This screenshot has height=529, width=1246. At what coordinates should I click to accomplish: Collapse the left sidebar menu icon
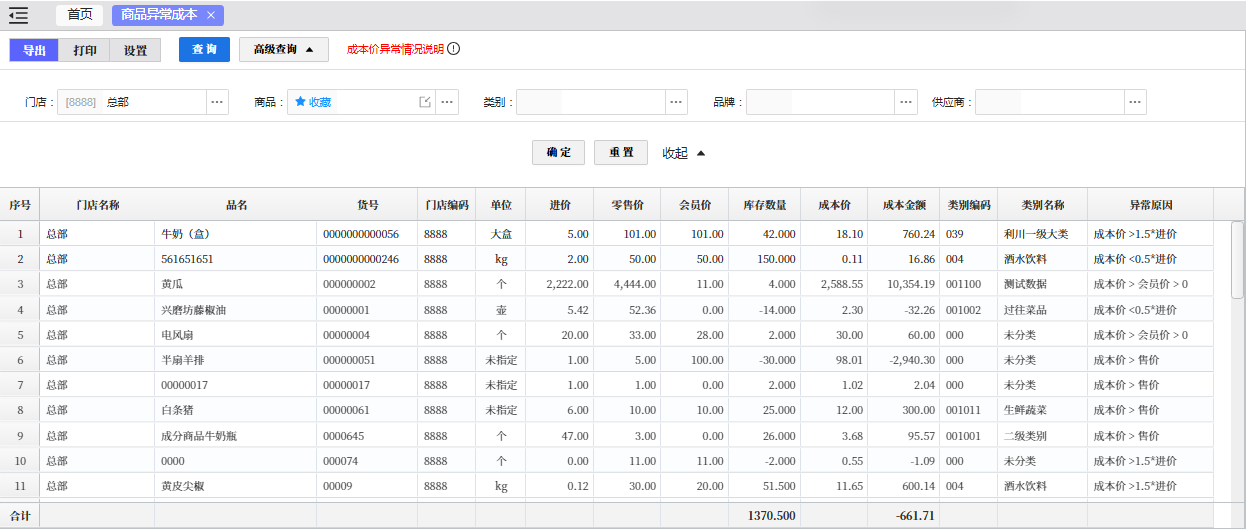click(18, 15)
